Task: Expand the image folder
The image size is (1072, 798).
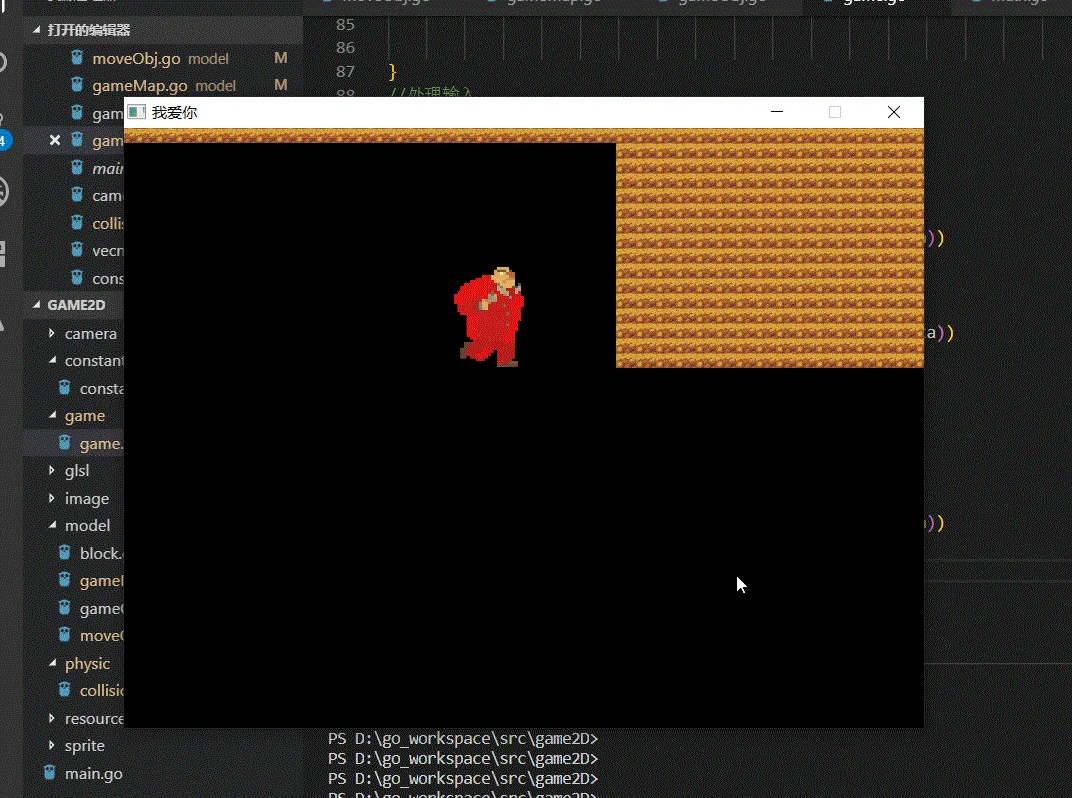Action: pyautogui.click(x=52, y=498)
